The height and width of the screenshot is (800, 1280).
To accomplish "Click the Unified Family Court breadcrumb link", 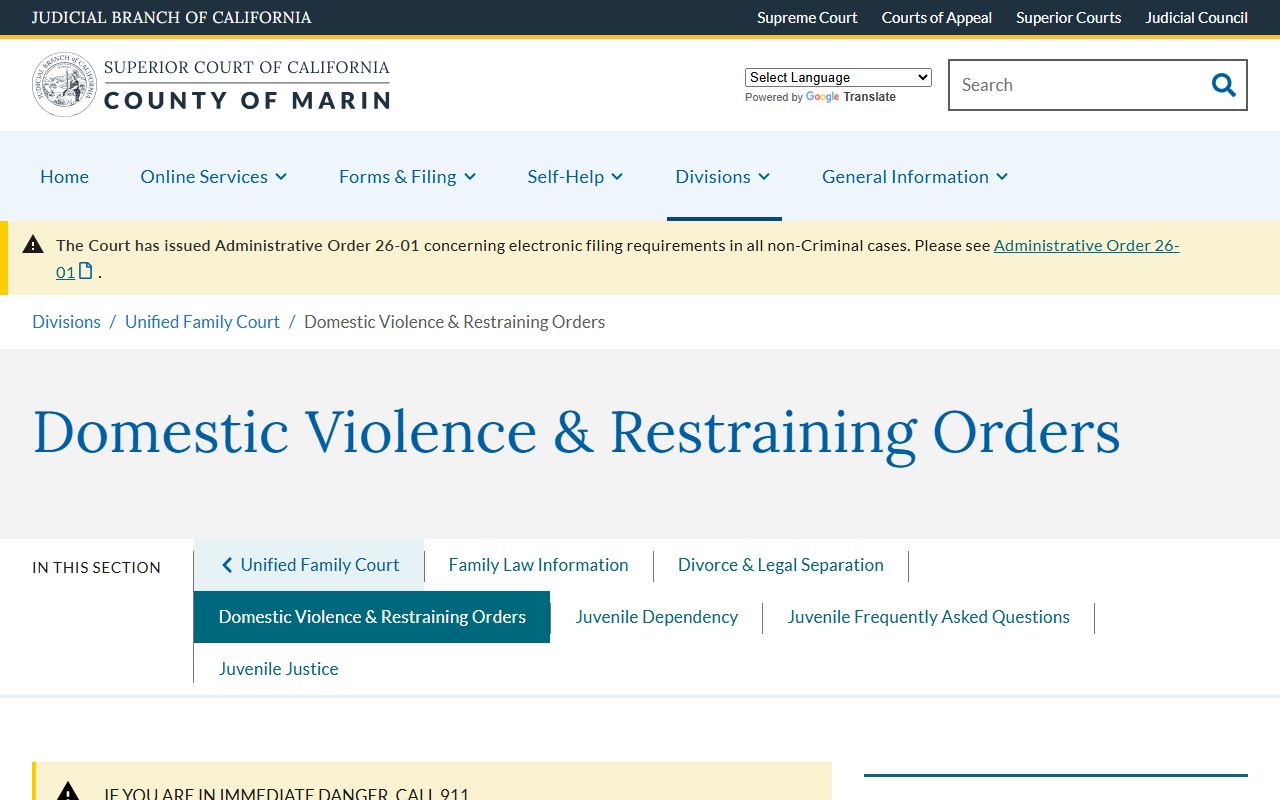I will pyautogui.click(x=202, y=322).
